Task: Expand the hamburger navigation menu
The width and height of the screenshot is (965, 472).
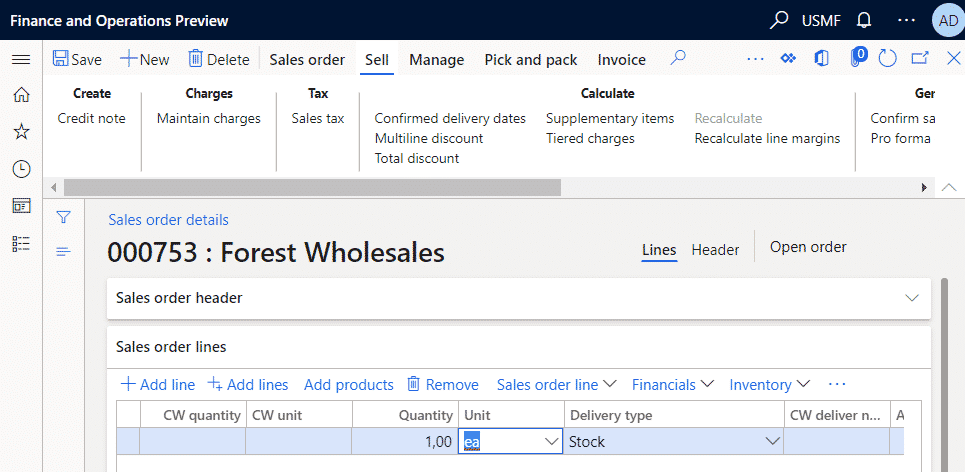Action: click(22, 59)
